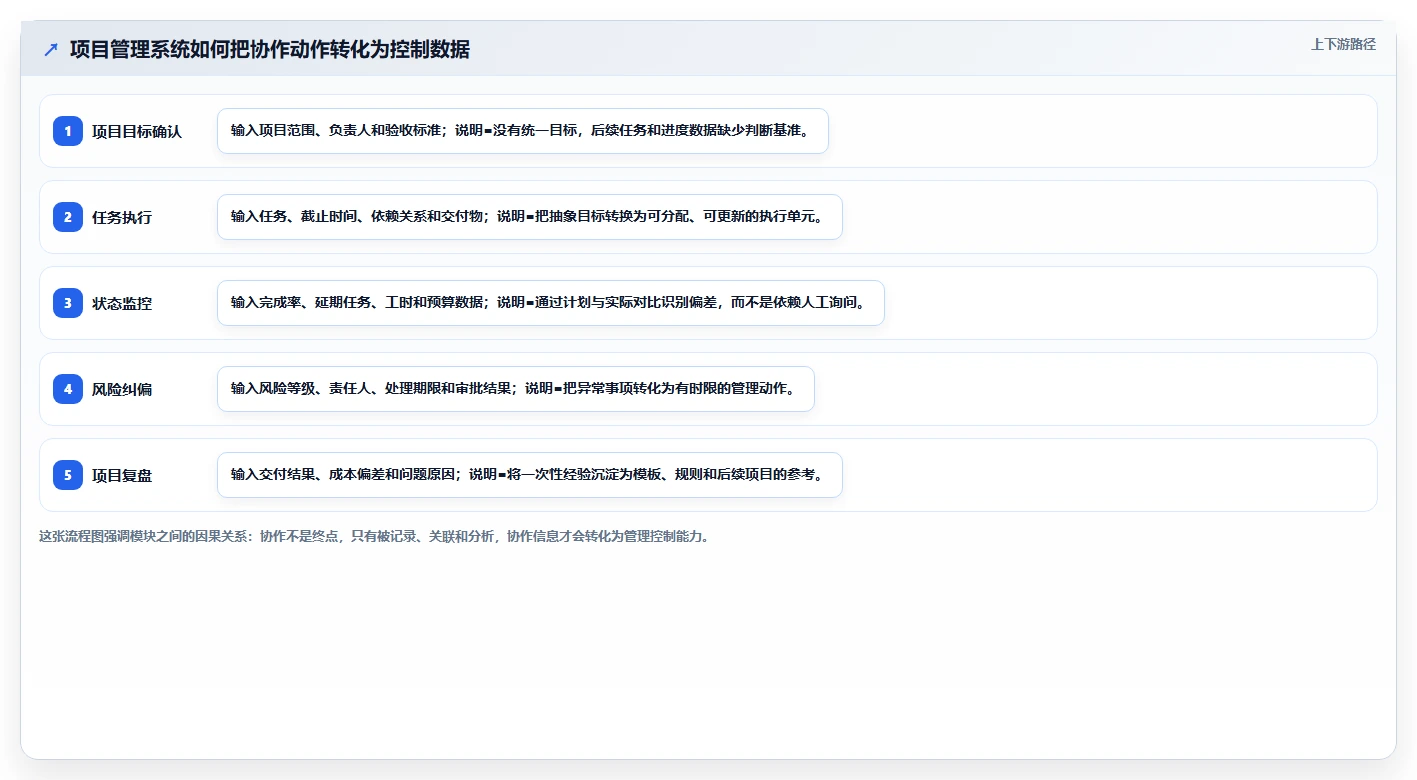Select step badge number 3

(68, 303)
